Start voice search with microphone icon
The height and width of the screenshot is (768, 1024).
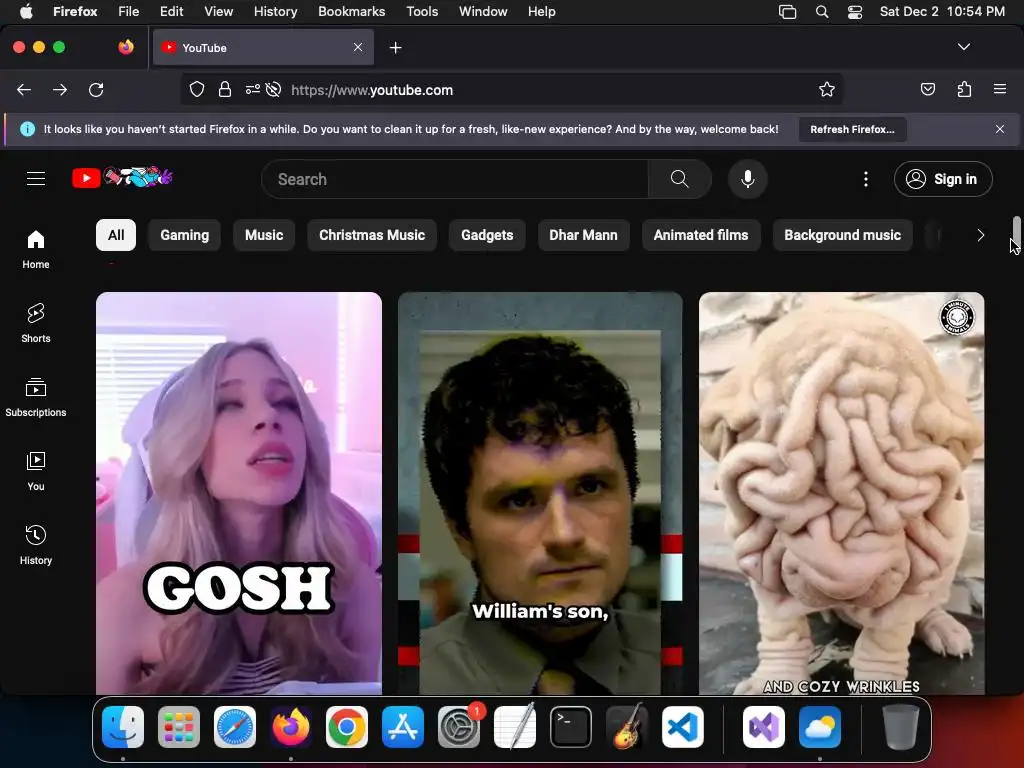click(748, 179)
